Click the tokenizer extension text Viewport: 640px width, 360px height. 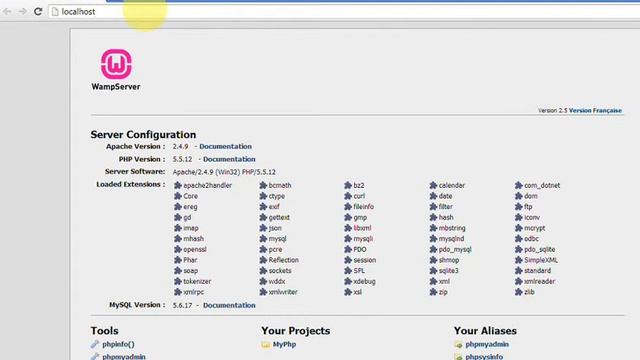click(197, 281)
